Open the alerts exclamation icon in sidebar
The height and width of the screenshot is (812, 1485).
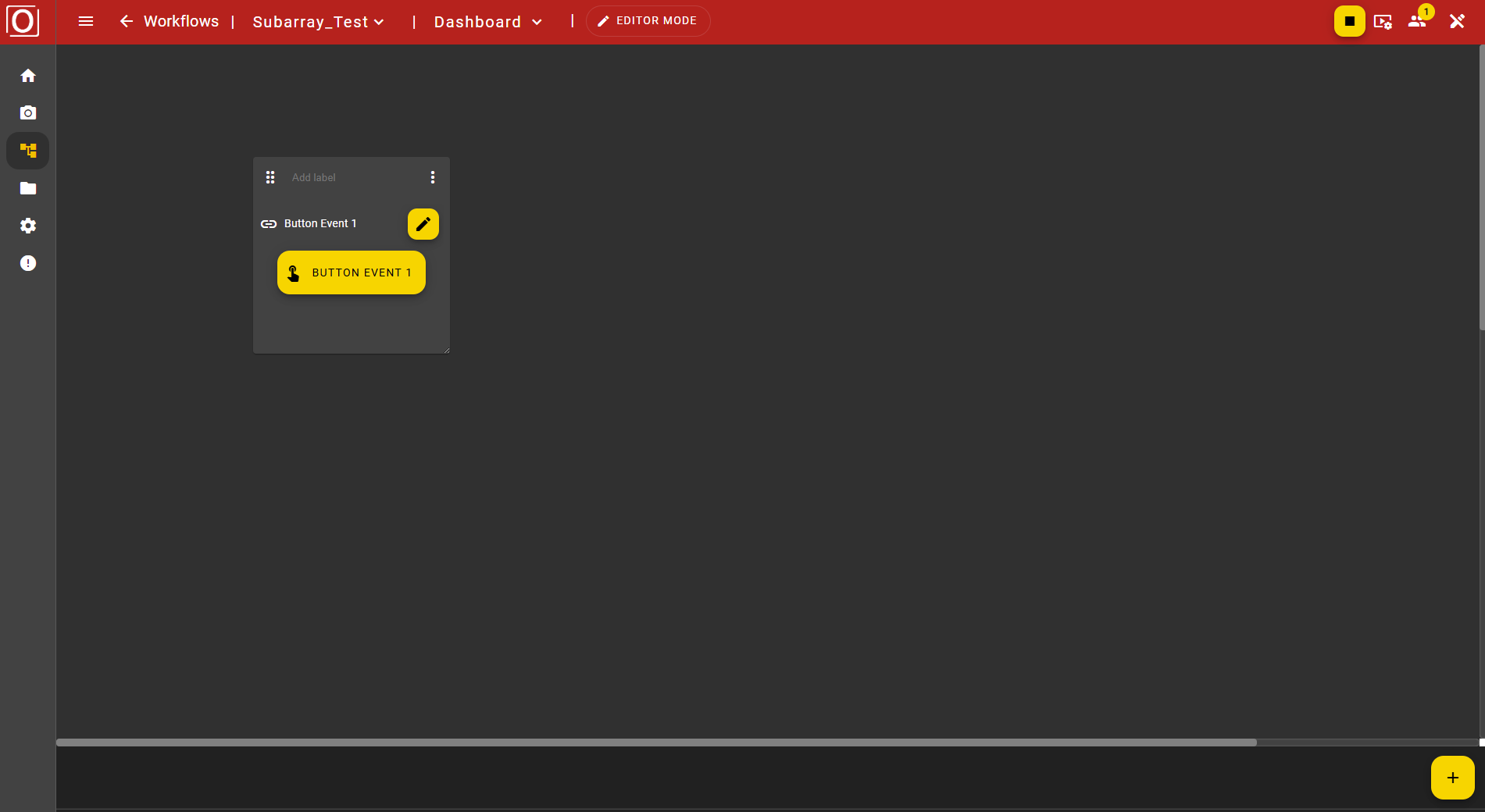tap(28, 263)
